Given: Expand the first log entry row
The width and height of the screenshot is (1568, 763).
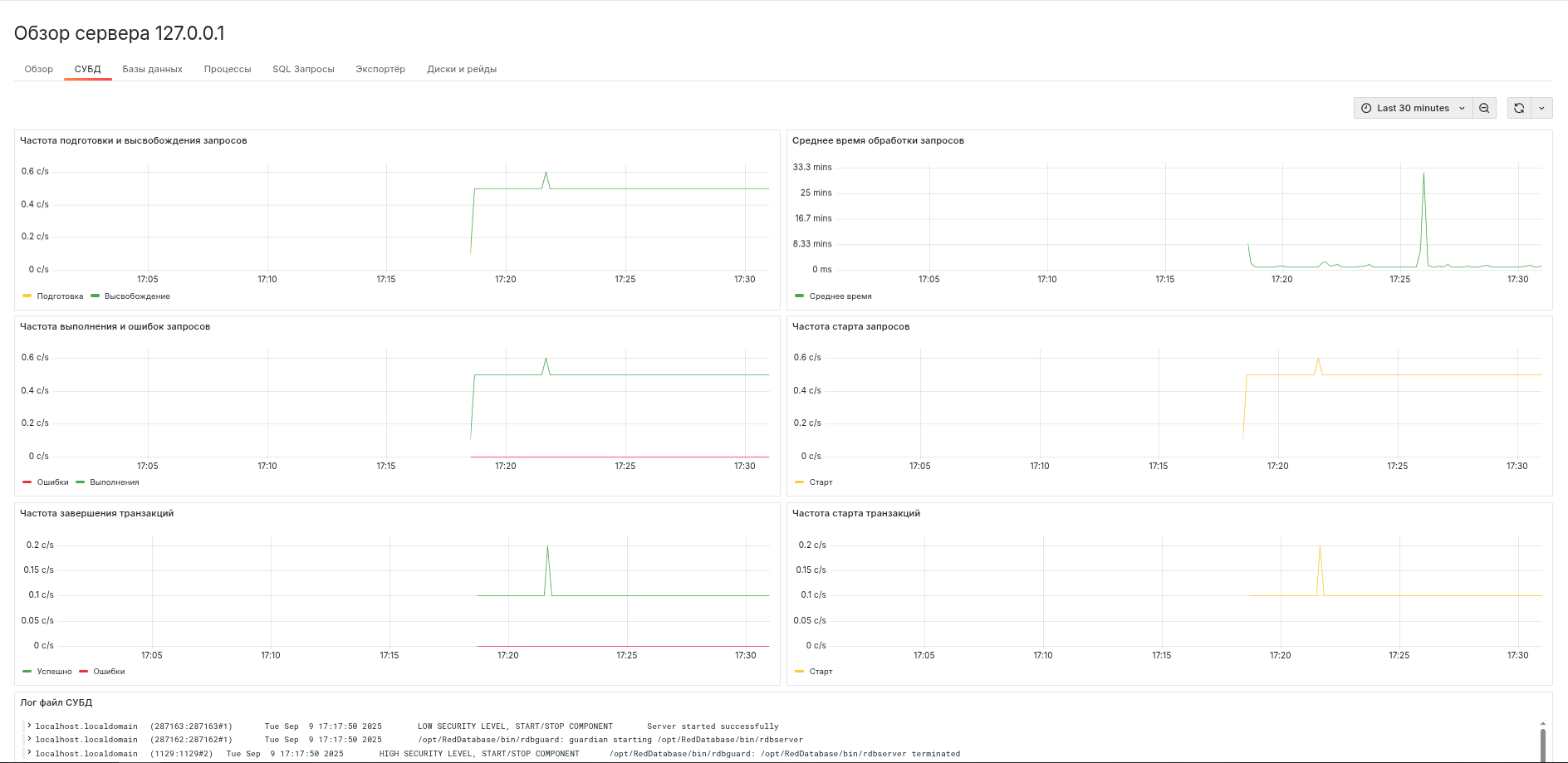Looking at the screenshot, I should click(x=30, y=726).
